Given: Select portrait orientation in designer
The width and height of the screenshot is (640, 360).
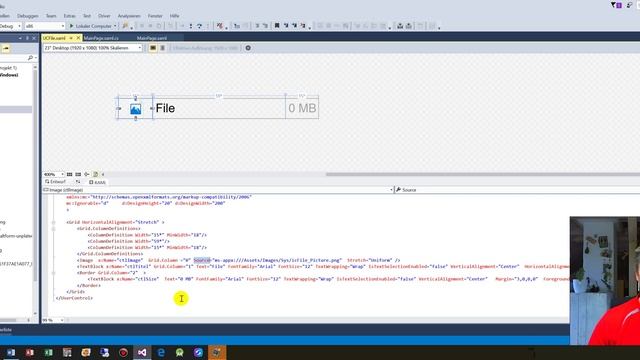Looking at the screenshot, I should [x=162, y=48].
